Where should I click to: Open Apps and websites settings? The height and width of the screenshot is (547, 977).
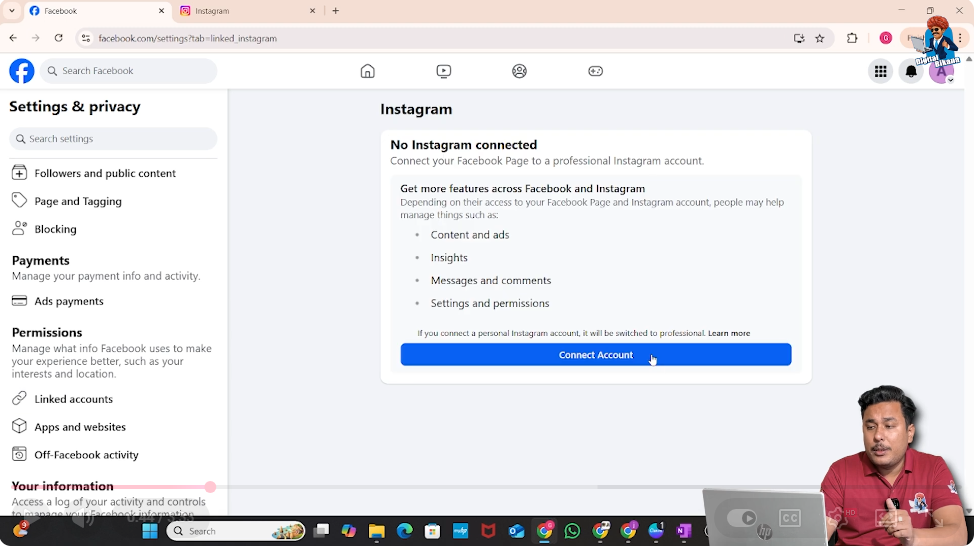[113, 427]
